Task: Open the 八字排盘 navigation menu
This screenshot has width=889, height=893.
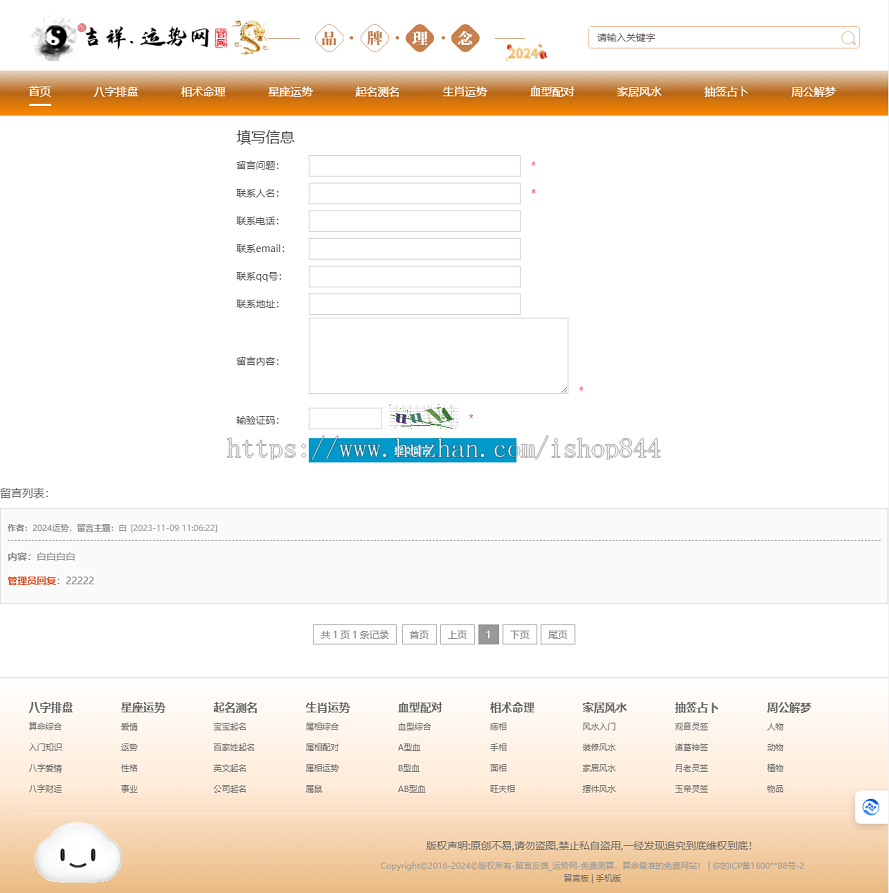Action: point(116,92)
